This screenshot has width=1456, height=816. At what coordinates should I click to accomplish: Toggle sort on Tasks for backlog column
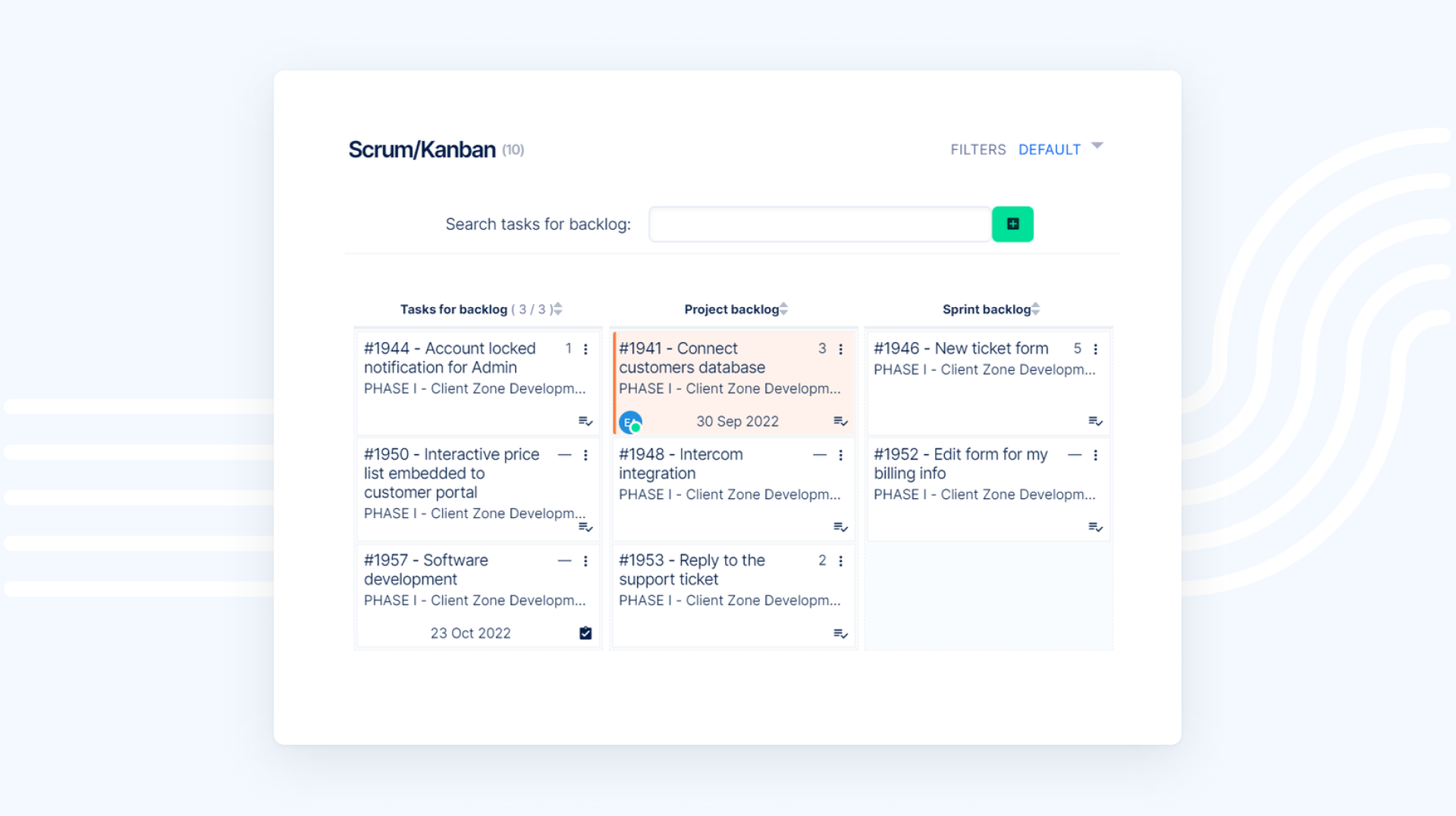point(557,309)
